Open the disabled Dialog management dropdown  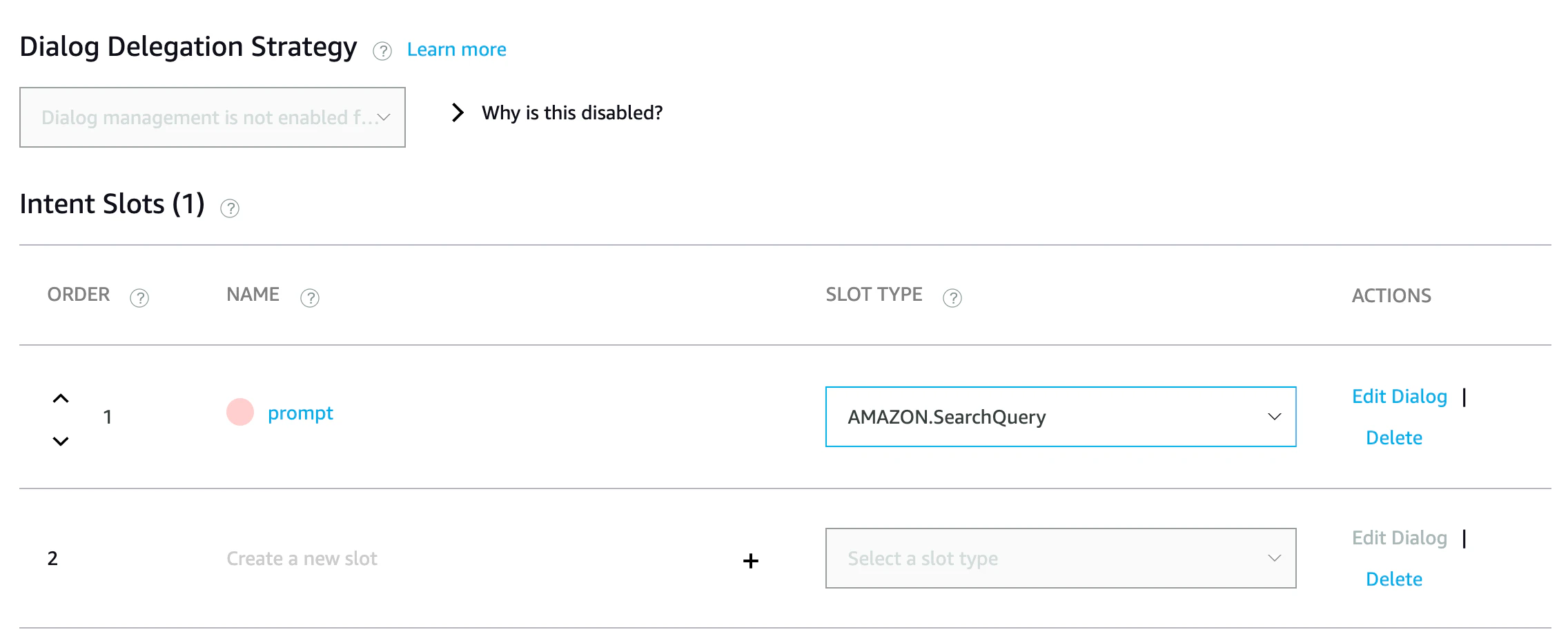tap(213, 117)
